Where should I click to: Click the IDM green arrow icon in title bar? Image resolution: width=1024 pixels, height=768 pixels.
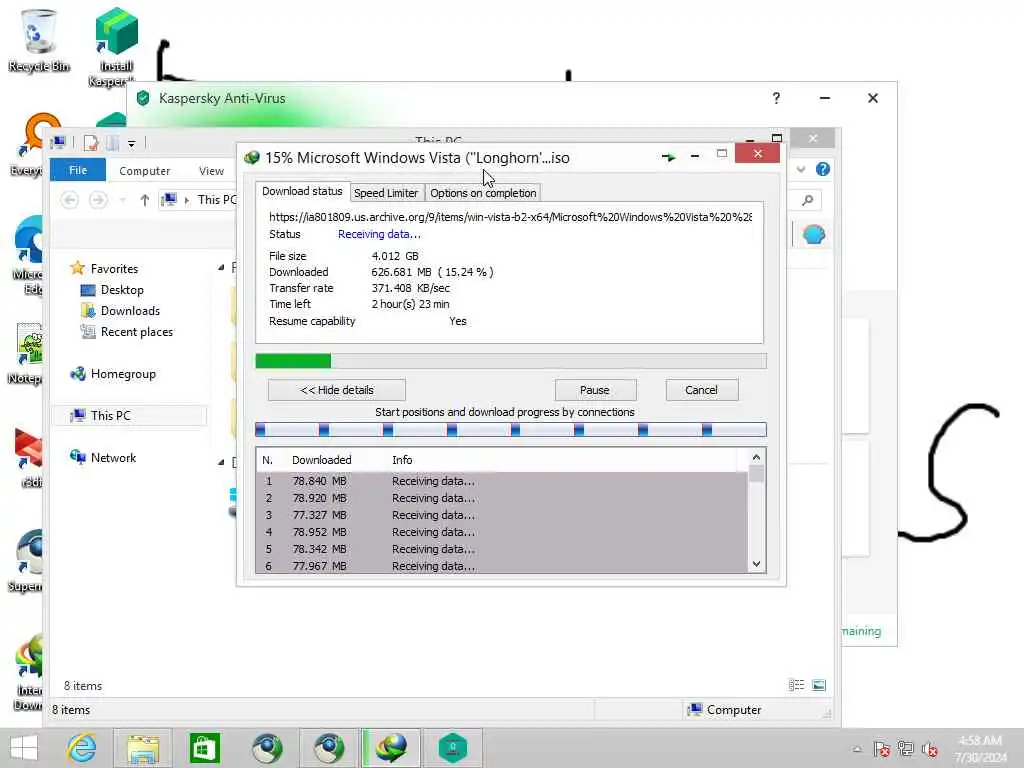pyautogui.click(x=668, y=157)
